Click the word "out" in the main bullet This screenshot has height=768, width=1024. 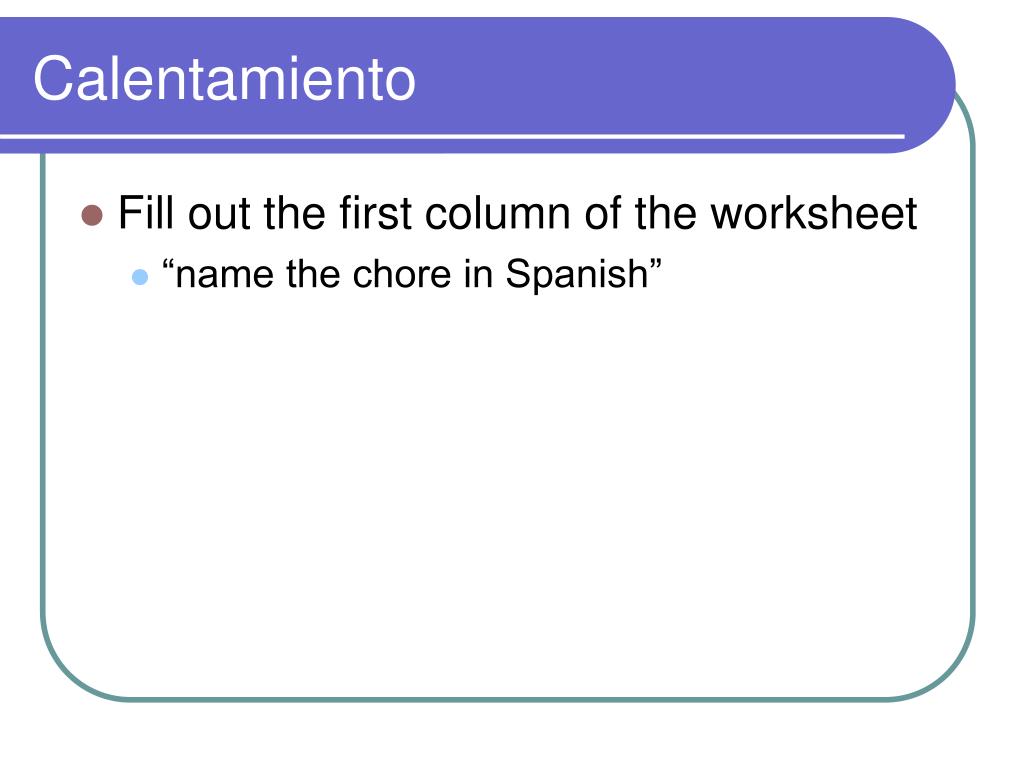tap(219, 214)
